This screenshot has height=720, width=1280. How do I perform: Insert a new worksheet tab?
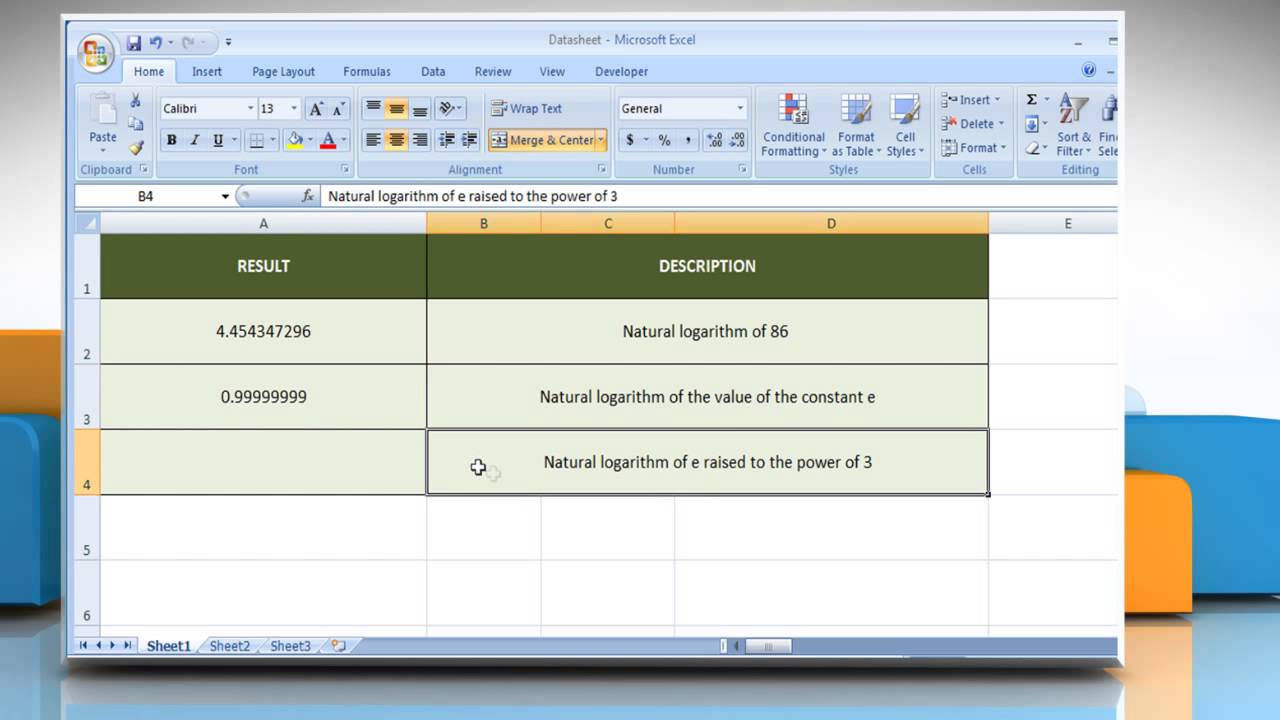[x=338, y=646]
